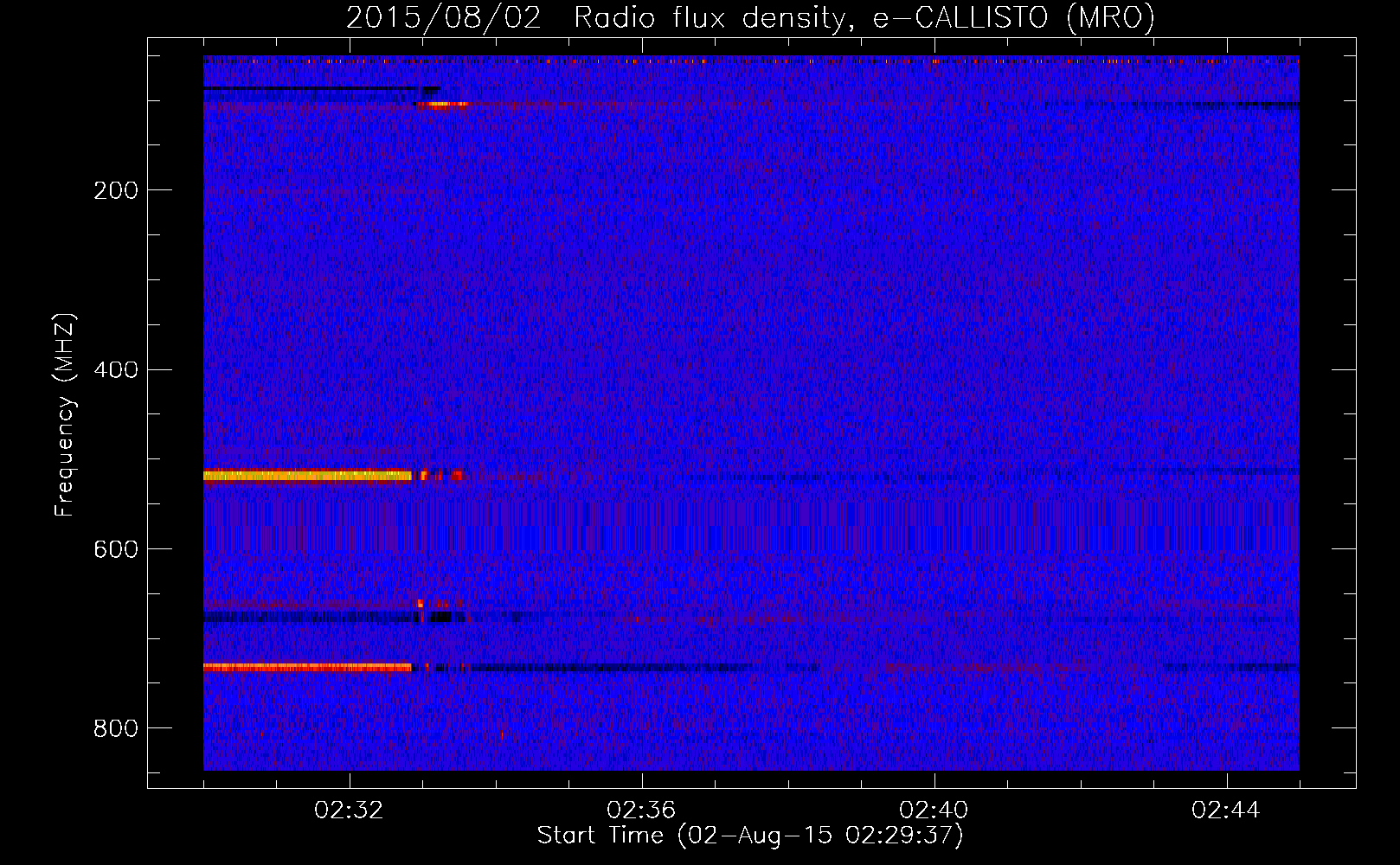1400x865 pixels.
Task: Select the 'Frequency (MHZ)' y-axis label
Action: click(64, 414)
